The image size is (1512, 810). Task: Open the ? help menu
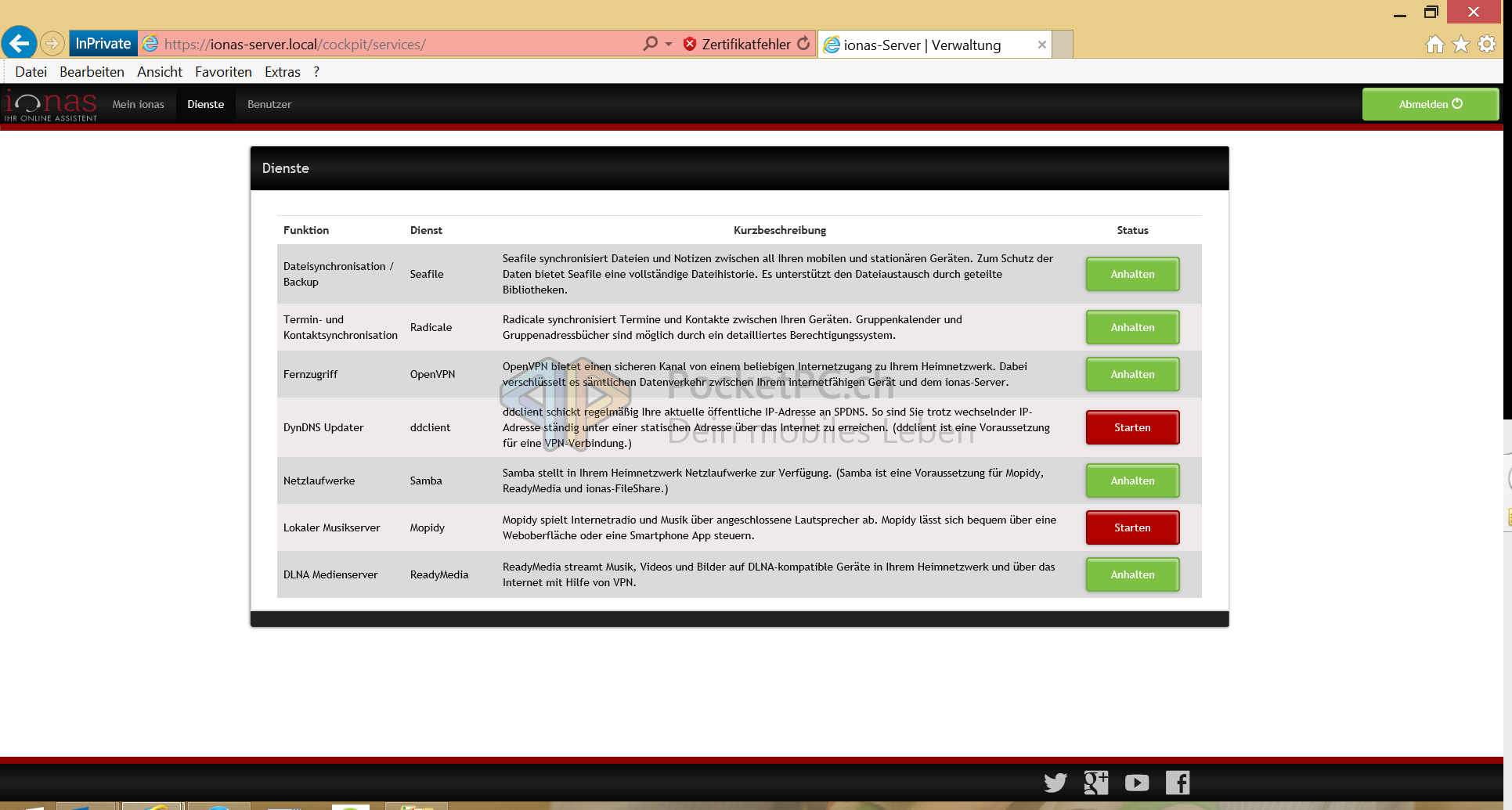[x=316, y=72]
